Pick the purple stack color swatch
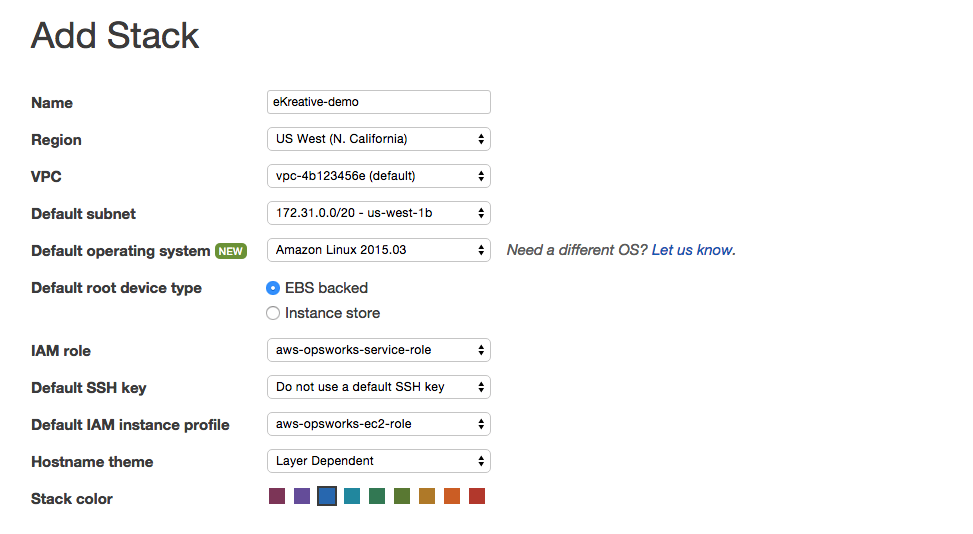 302,496
